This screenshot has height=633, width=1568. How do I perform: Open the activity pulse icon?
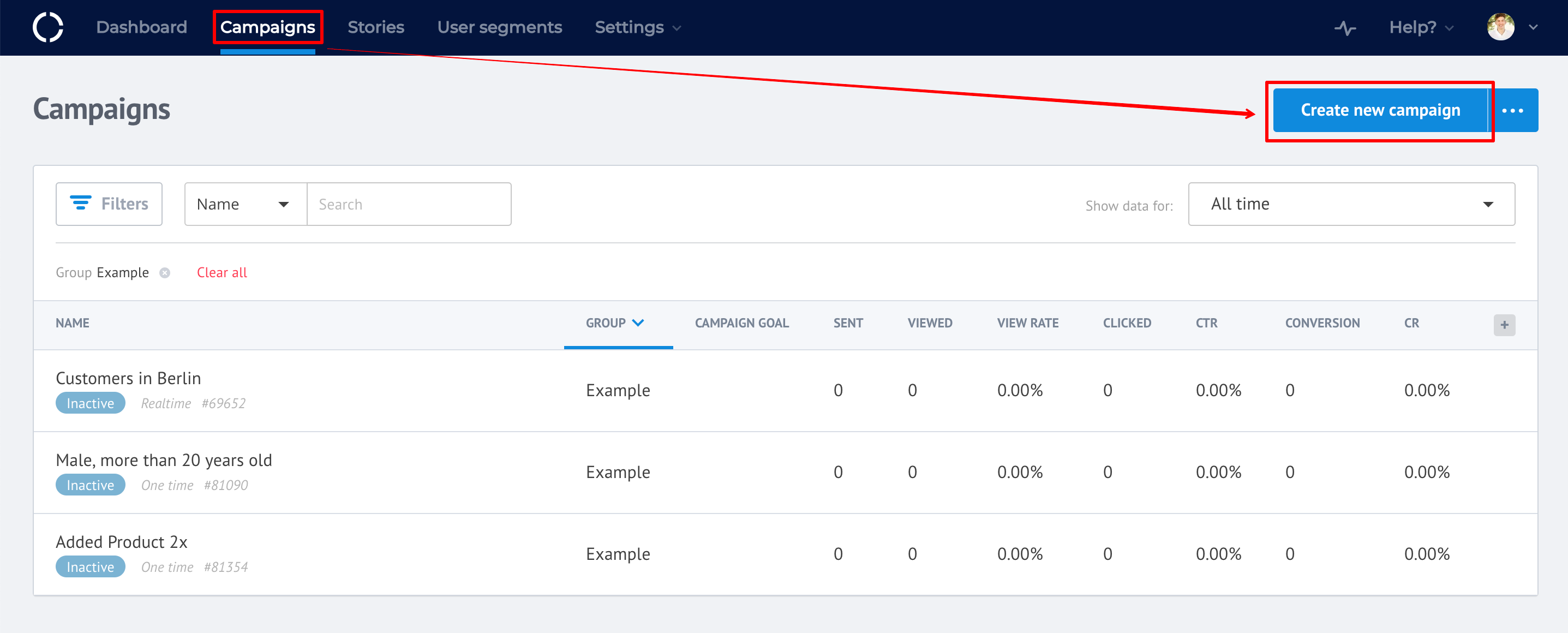pos(1345,28)
